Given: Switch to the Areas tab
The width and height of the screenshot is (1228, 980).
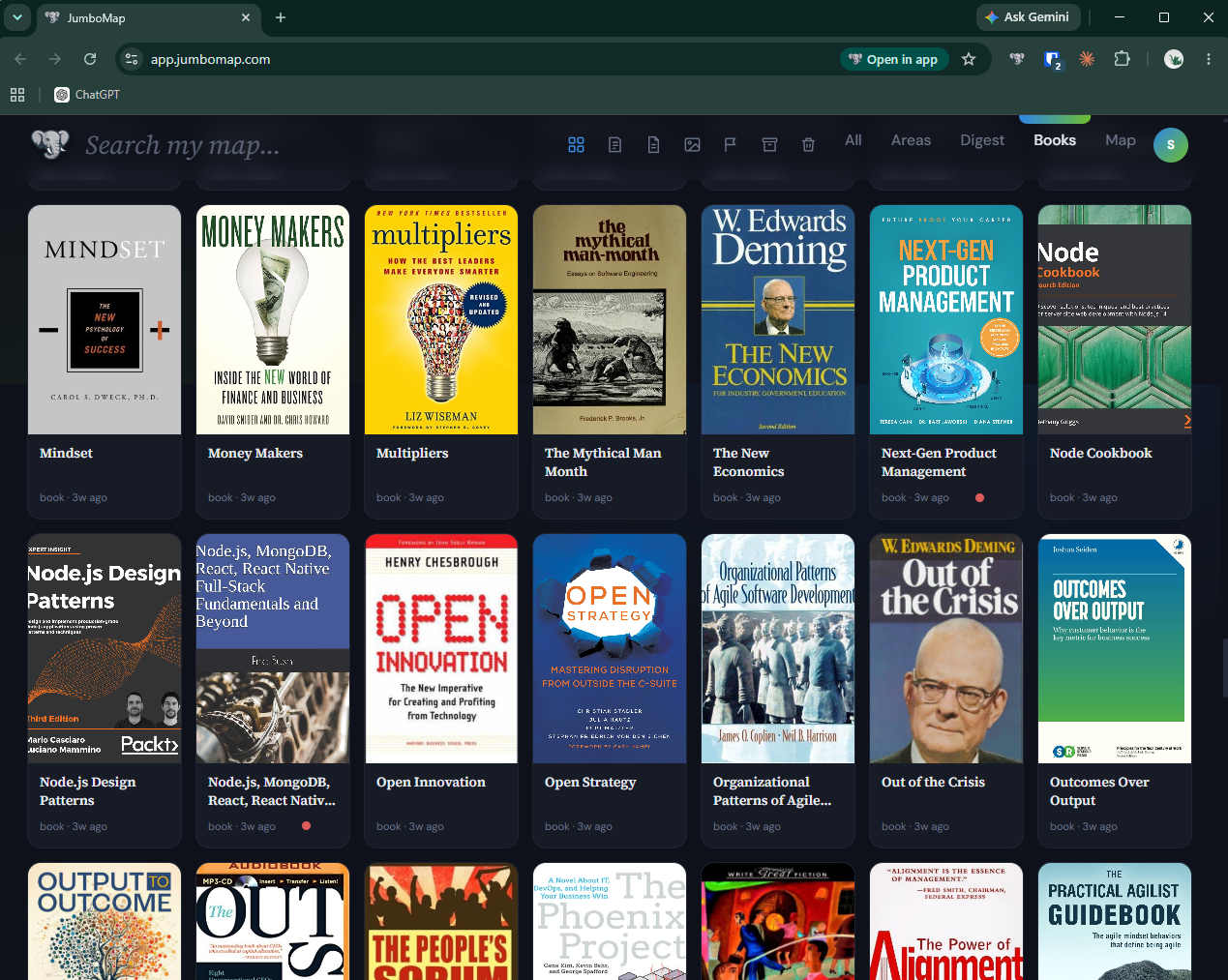Looking at the screenshot, I should [x=911, y=140].
